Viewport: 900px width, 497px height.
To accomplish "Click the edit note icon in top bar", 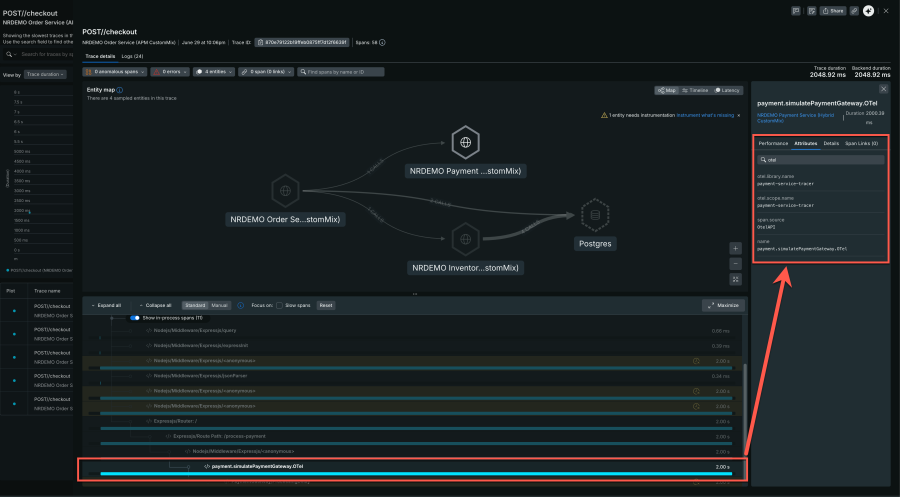I will click(x=812, y=11).
